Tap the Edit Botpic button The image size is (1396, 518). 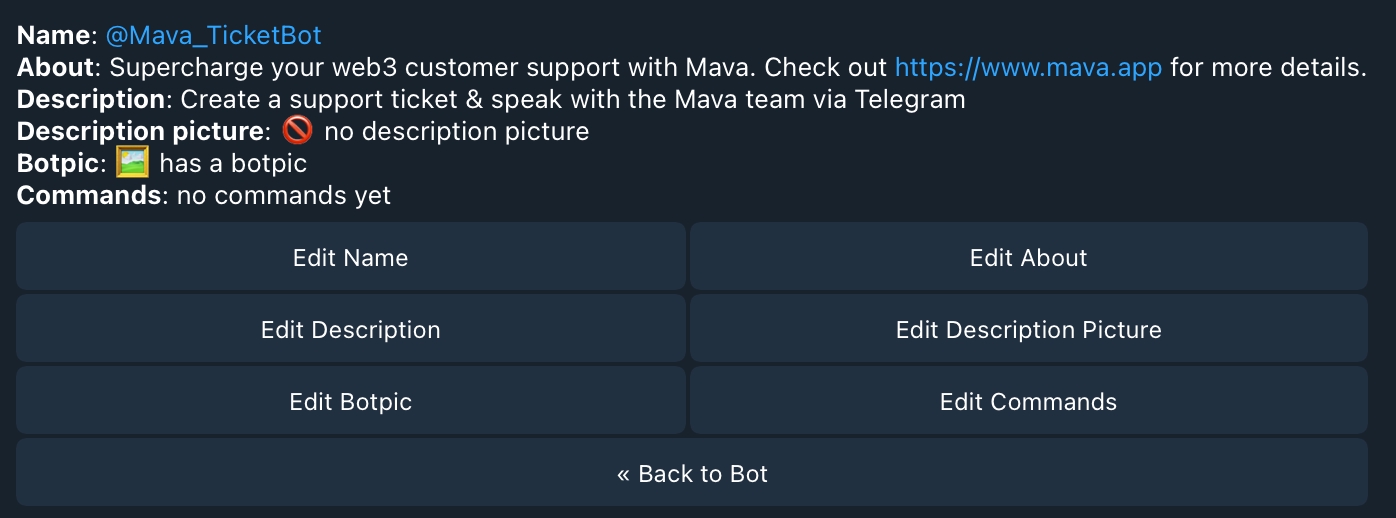pos(350,402)
